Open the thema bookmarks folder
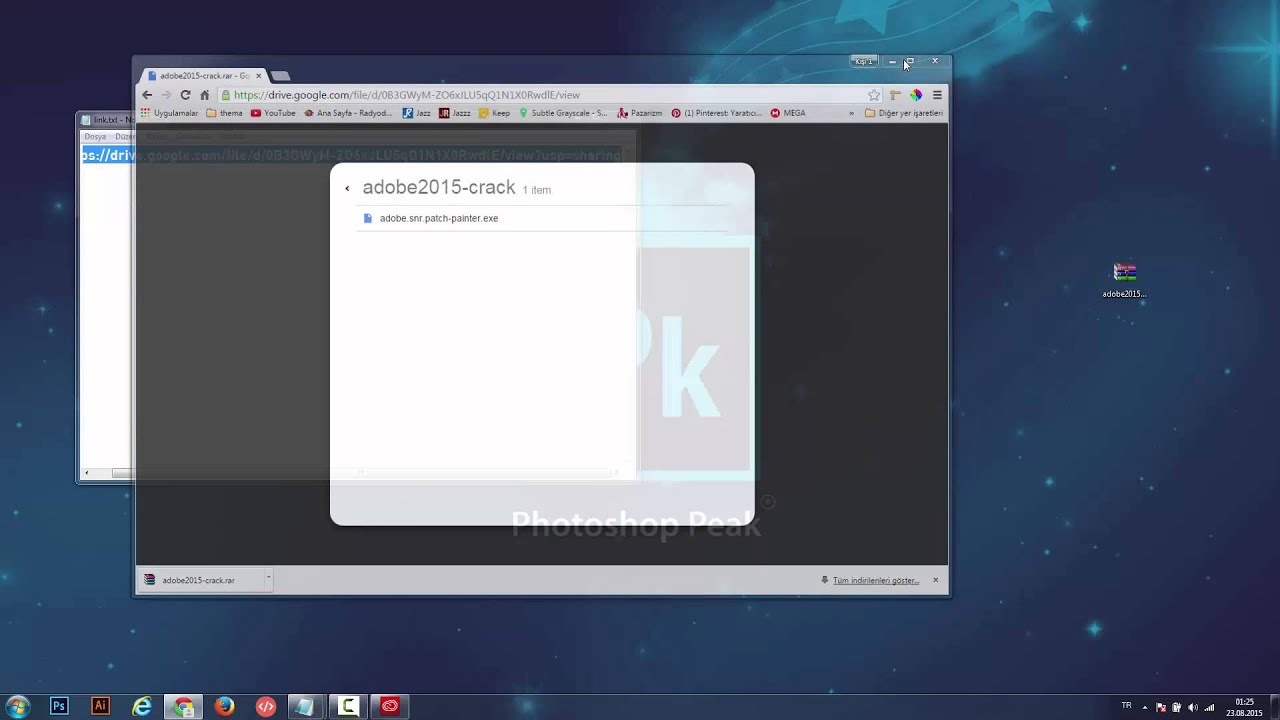The width and height of the screenshot is (1280, 720). [224, 113]
